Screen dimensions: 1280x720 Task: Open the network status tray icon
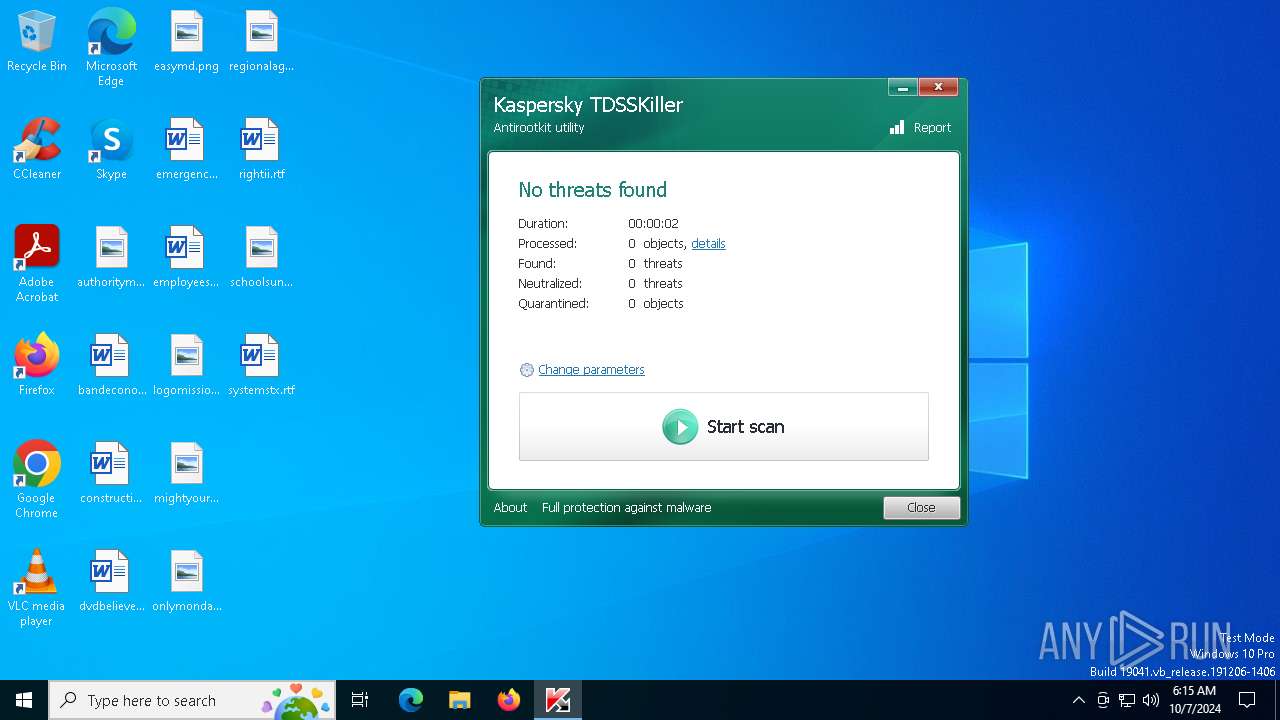pos(1127,700)
